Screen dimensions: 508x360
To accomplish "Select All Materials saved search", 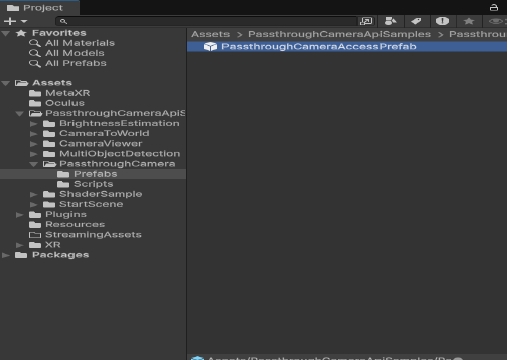I will [80, 43].
